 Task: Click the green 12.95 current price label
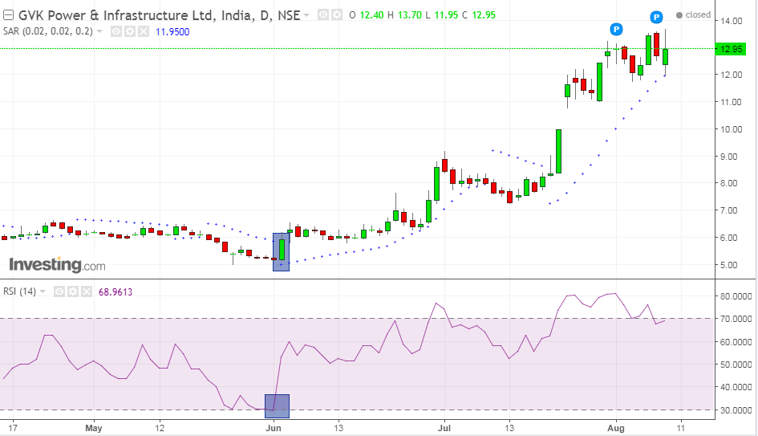731,49
